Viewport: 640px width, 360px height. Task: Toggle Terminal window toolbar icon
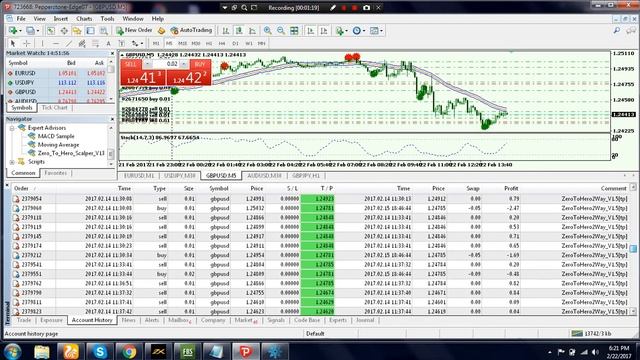90,31
